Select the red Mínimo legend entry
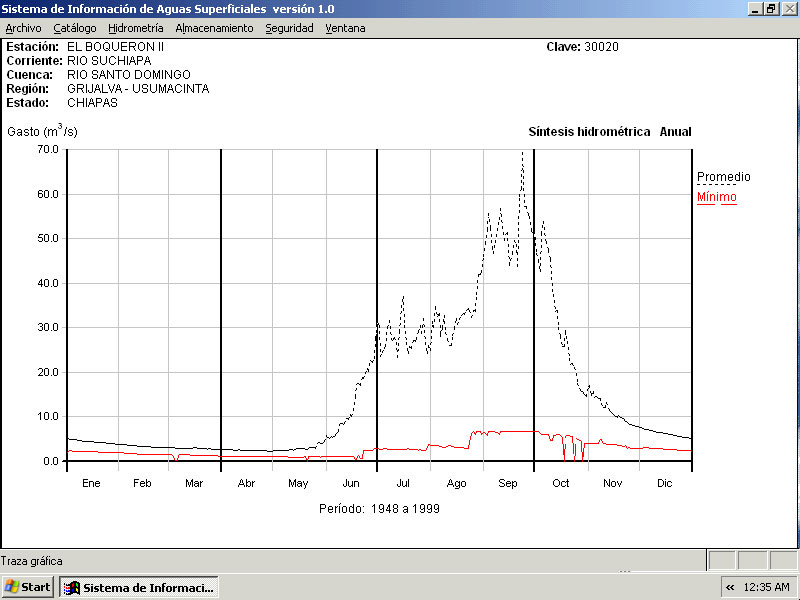Viewport: 800px width, 600px height. click(716, 197)
